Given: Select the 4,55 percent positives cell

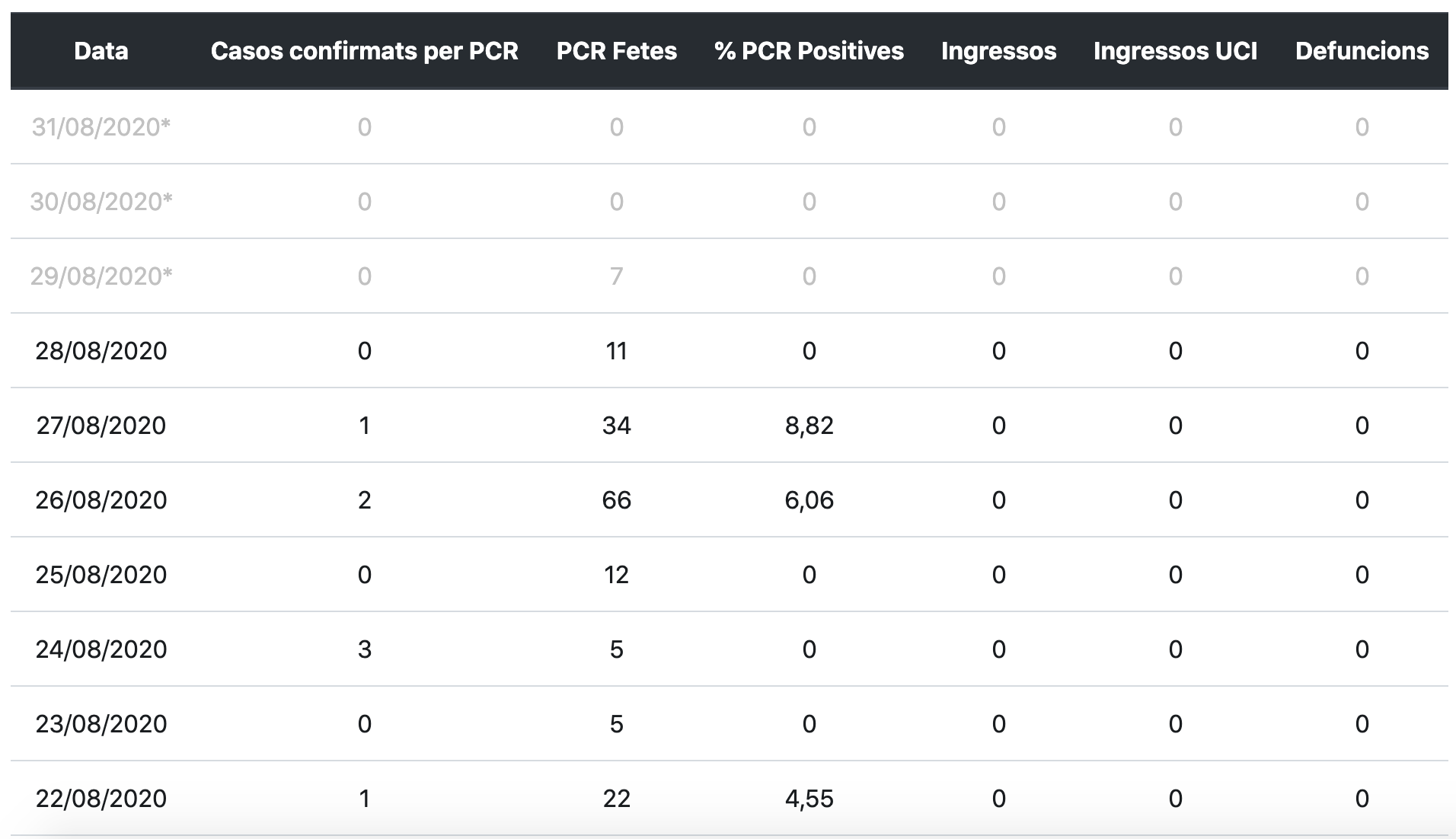Looking at the screenshot, I should pos(809,798).
